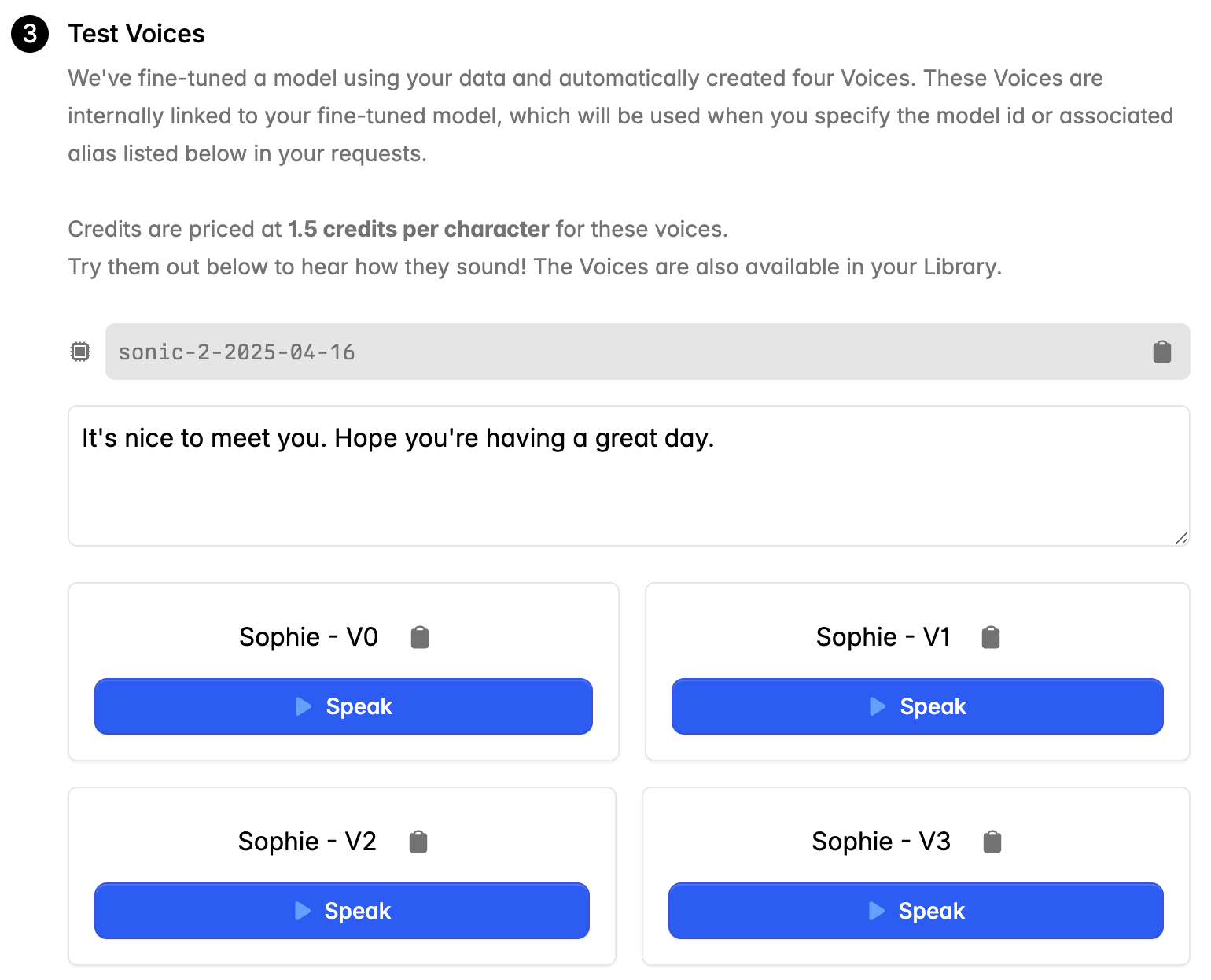1211x980 pixels.
Task: Click the Sophie - V2 voice name
Action: (307, 842)
